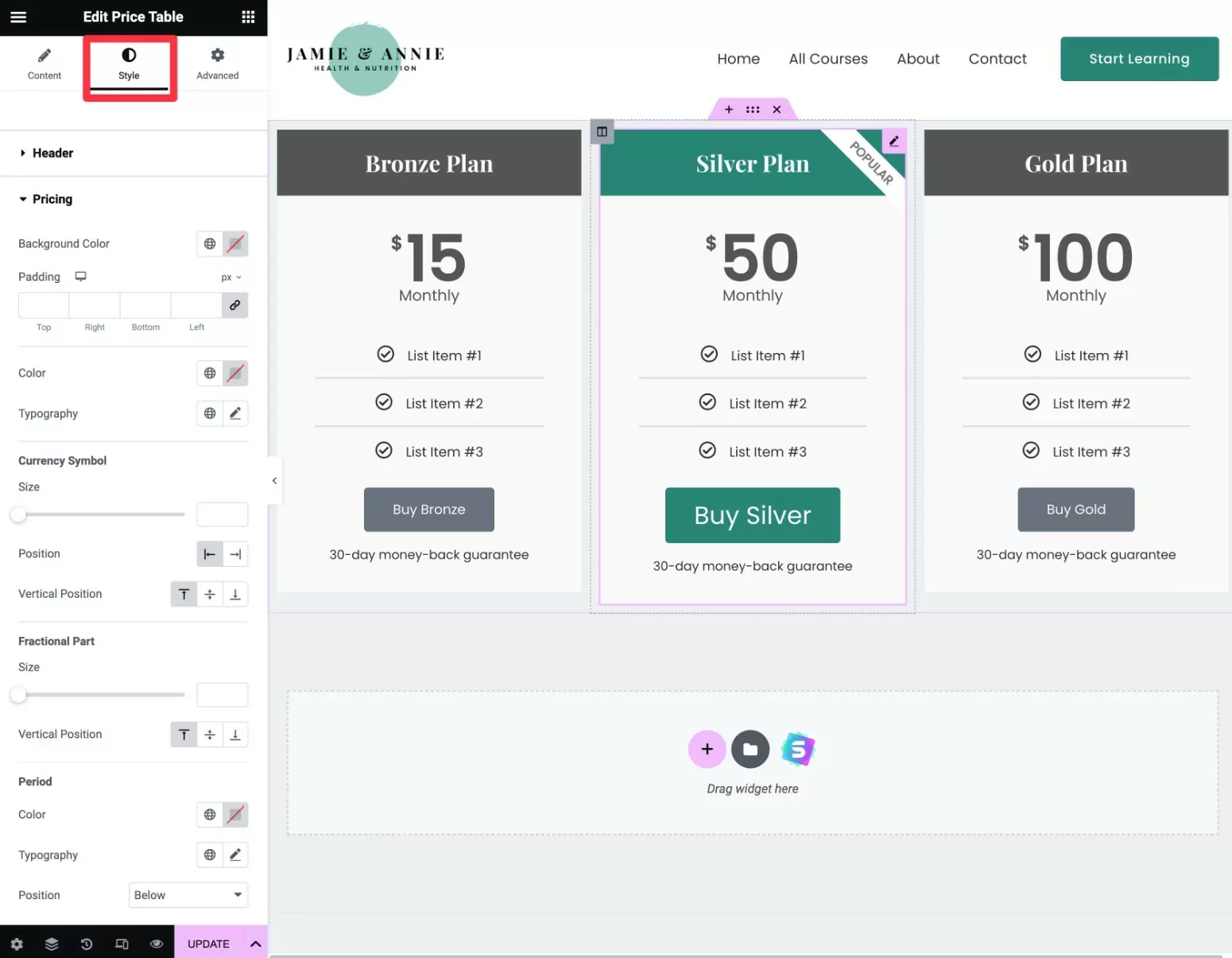Edit Period Typography with pencil icon

pyautogui.click(x=235, y=855)
